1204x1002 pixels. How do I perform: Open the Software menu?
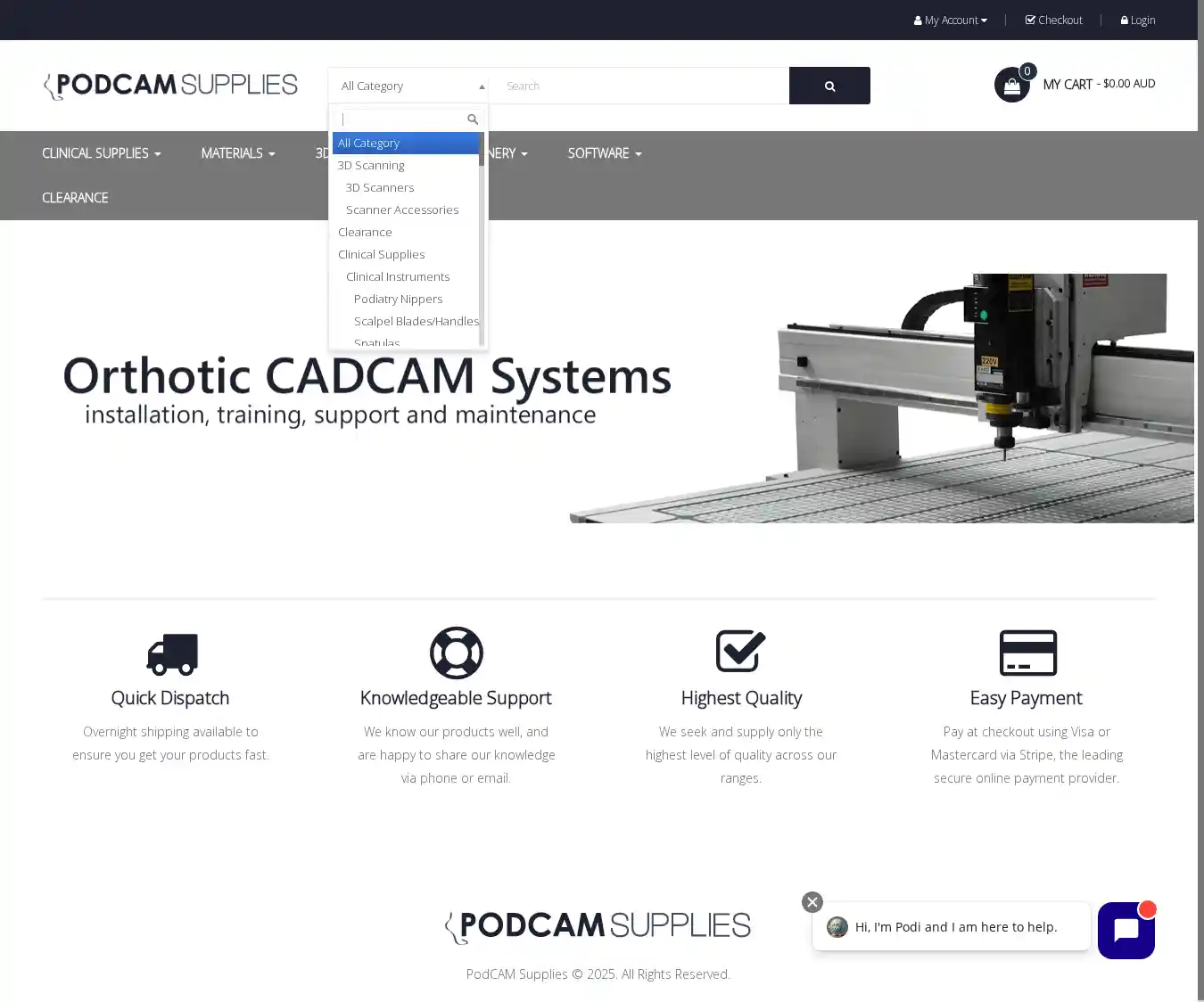click(x=604, y=153)
